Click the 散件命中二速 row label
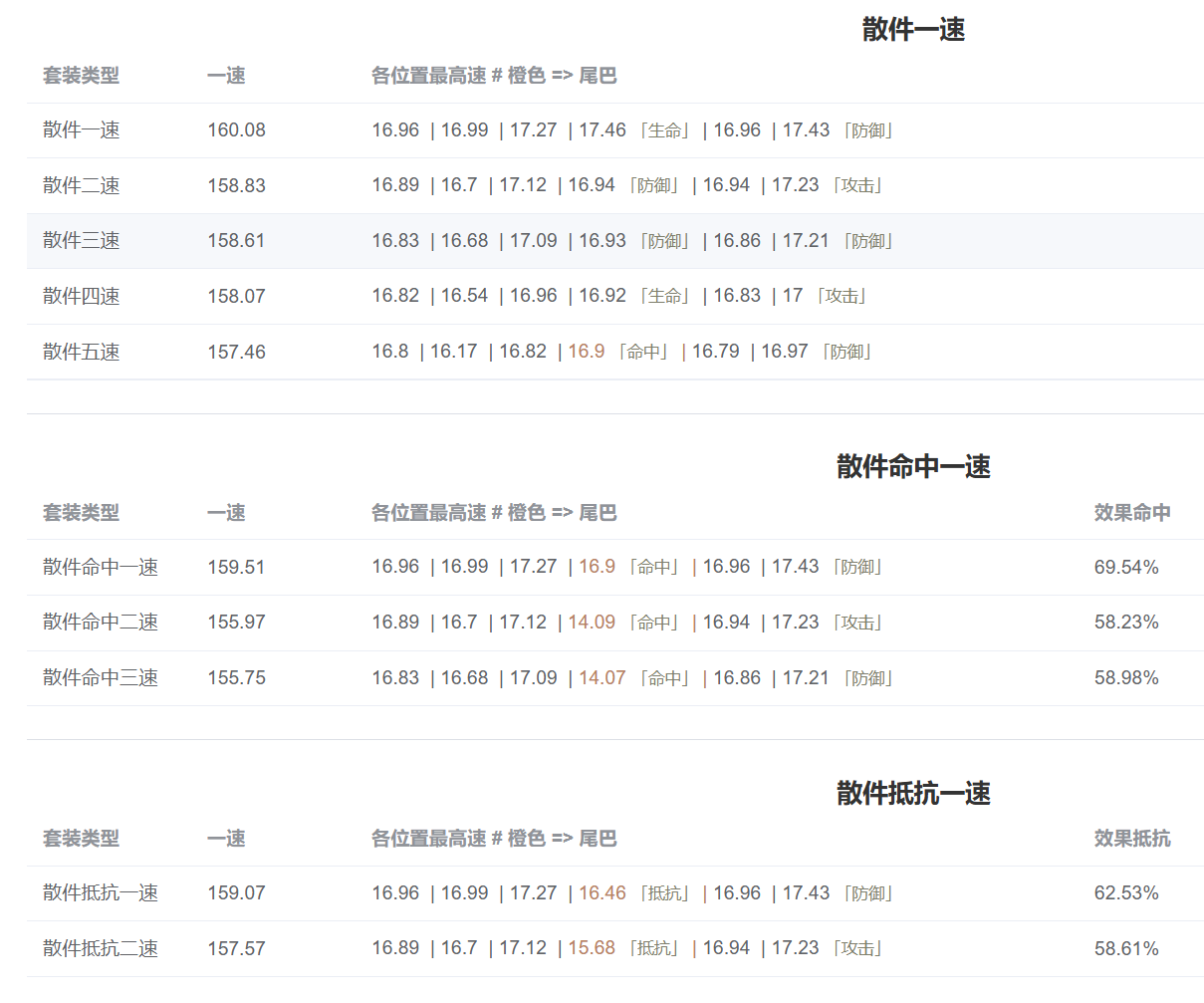Image resolution: width=1204 pixels, height=1003 pixels. pyautogui.click(x=101, y=623)
